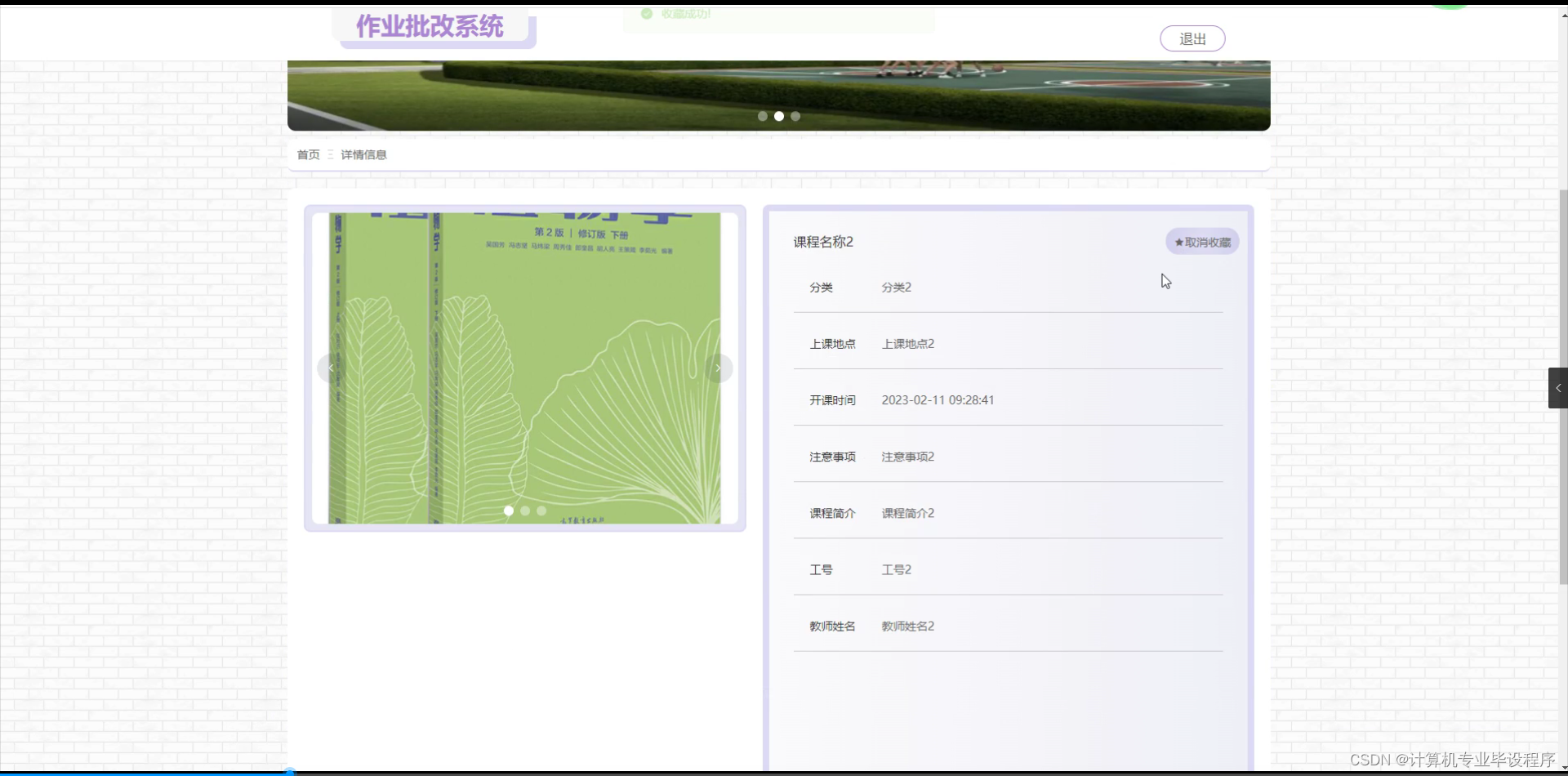Select the 详情信息 breadcrumb item
The width and height of the screenshot is (1568, 776).
coord(363,154)
